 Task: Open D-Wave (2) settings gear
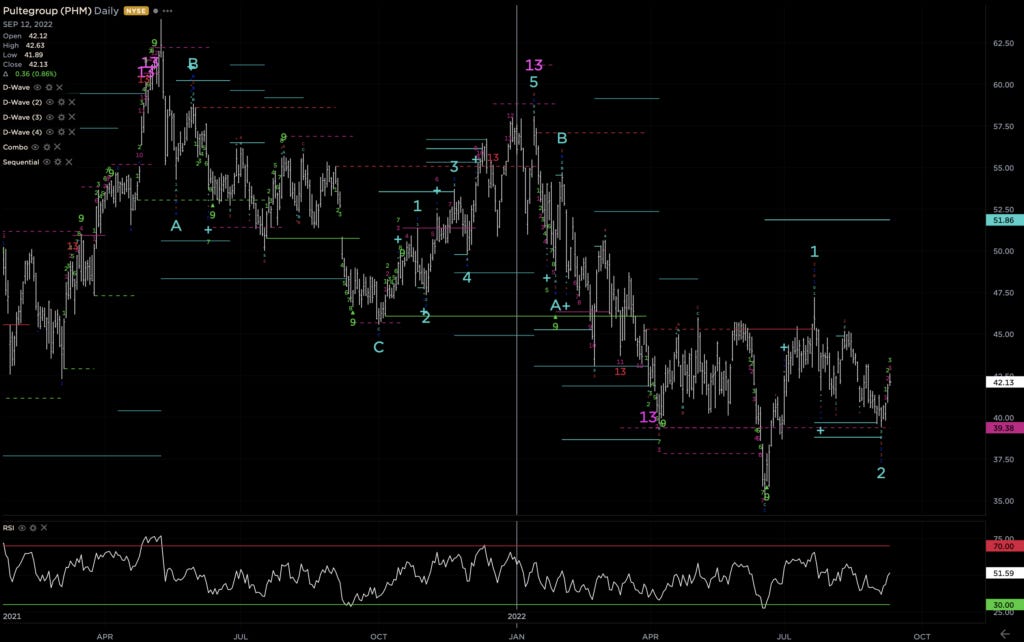pyautogui.click(x=61, y=103)
